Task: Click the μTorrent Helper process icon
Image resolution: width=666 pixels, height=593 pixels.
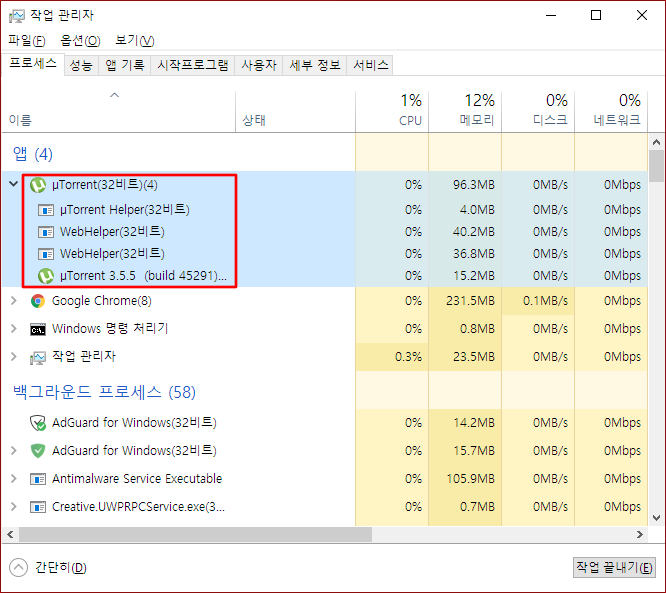Action: pos(46,210)
